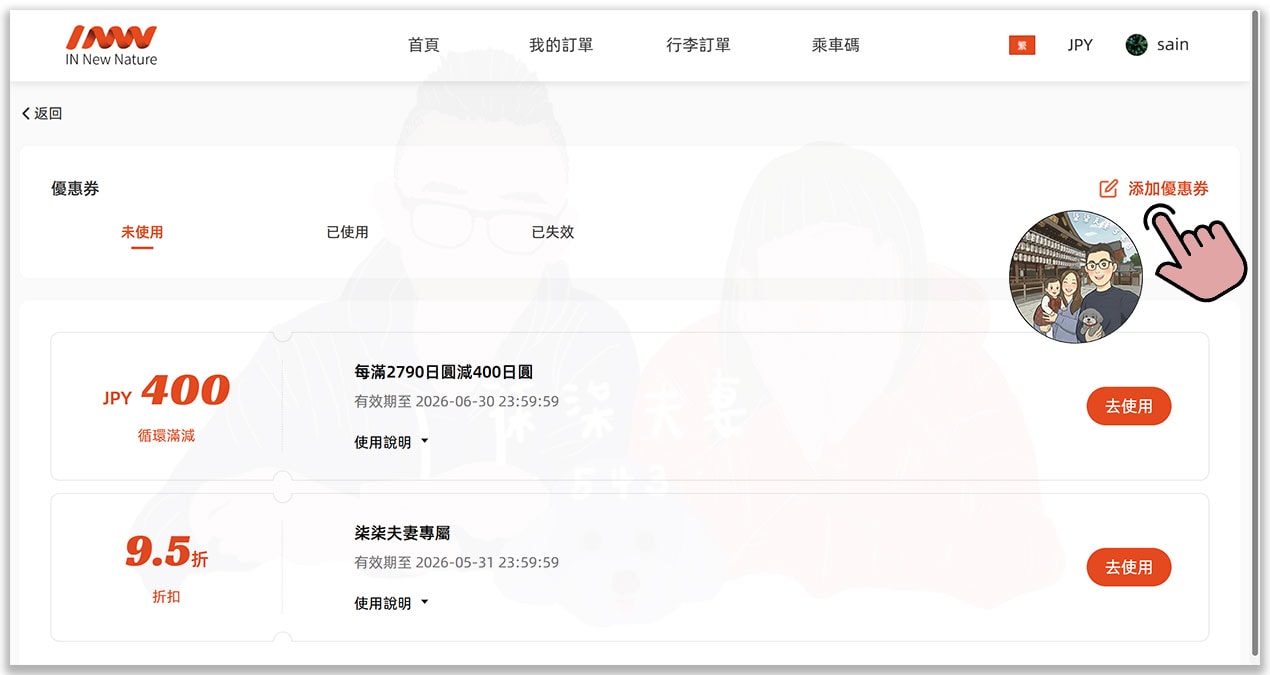1270x675 pixels.
Task: Click the 折扣 coupon type label
Action: click(x=166, y=597)
